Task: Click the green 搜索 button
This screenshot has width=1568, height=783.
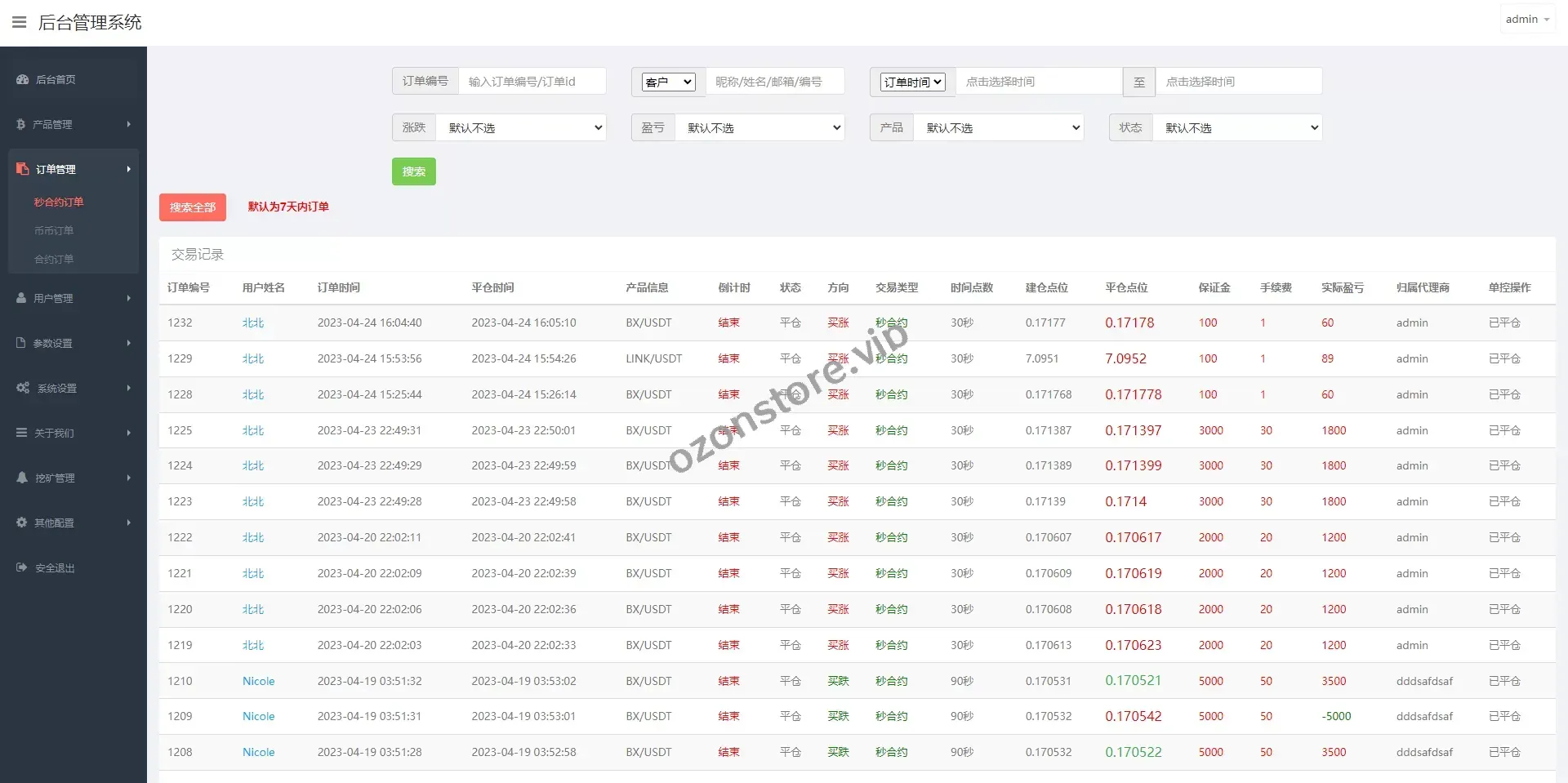Action: pyautogui.click(x=413, y=171)
